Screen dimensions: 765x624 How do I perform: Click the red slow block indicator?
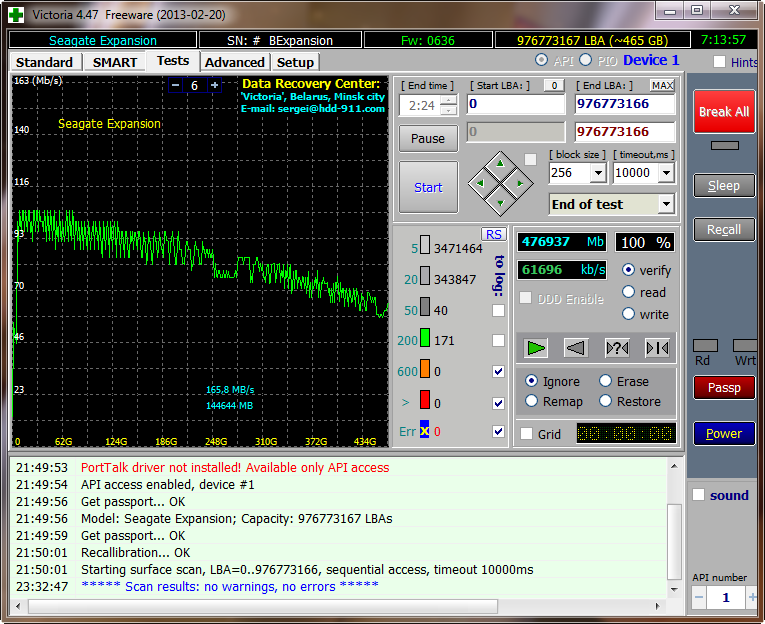tap(425, 400)
